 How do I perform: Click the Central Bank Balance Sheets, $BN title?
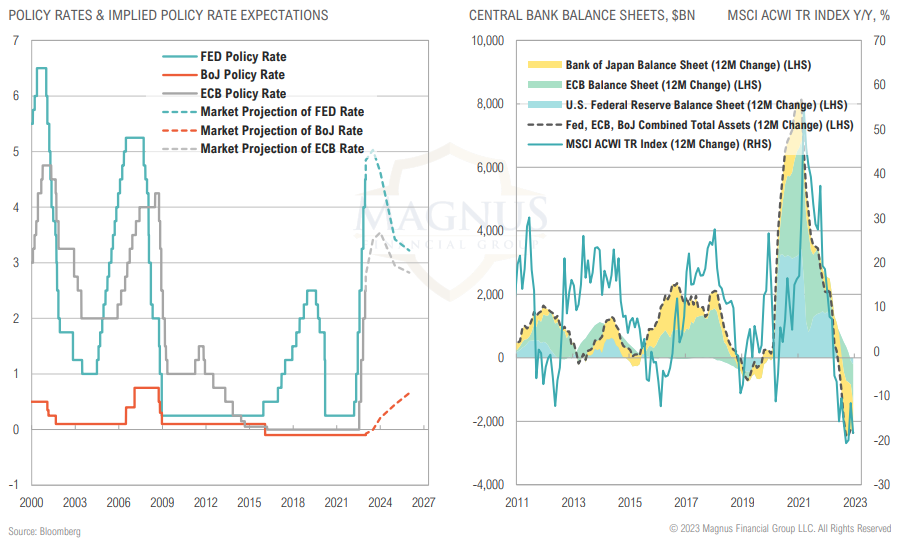pyautogui.click(x=581, y=16)
